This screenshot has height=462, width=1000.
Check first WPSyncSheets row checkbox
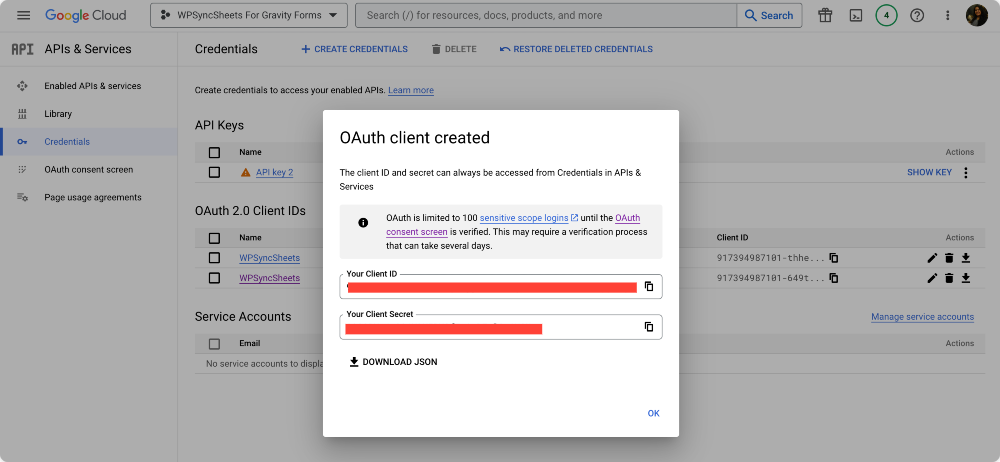point(214,258)
